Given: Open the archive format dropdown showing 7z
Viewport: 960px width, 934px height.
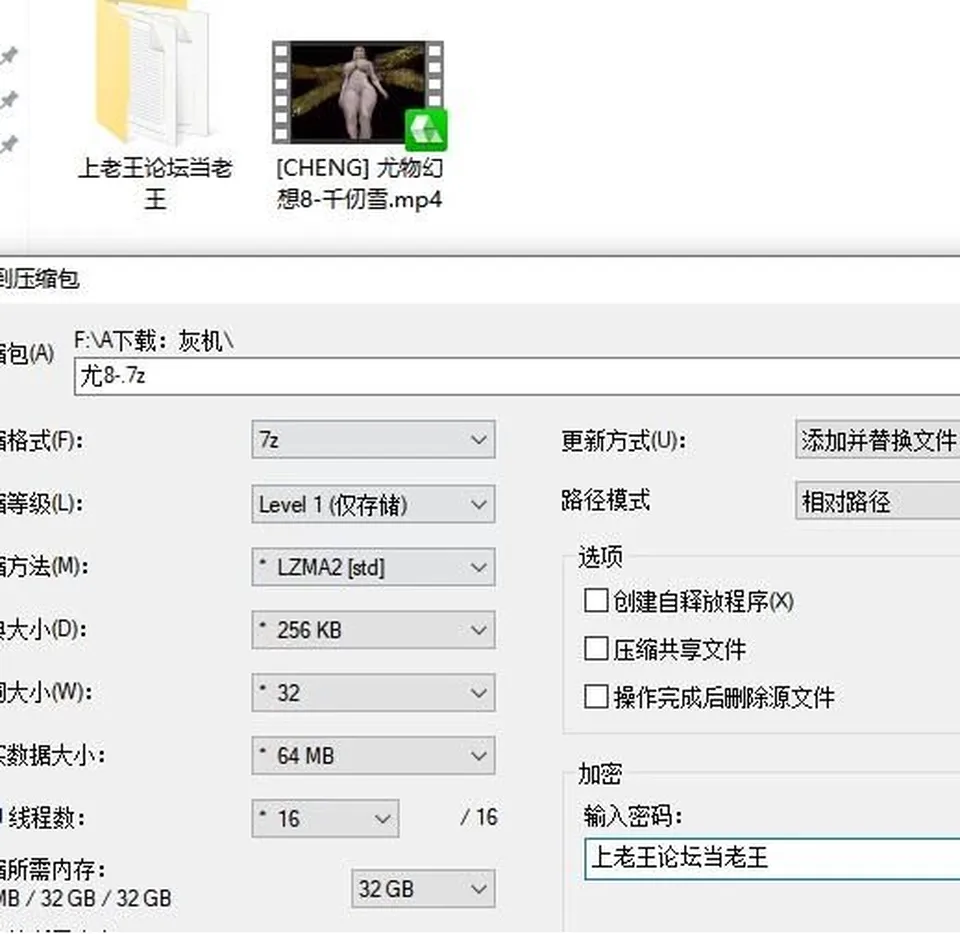Looking at the screenshot, I should (373, 439).
